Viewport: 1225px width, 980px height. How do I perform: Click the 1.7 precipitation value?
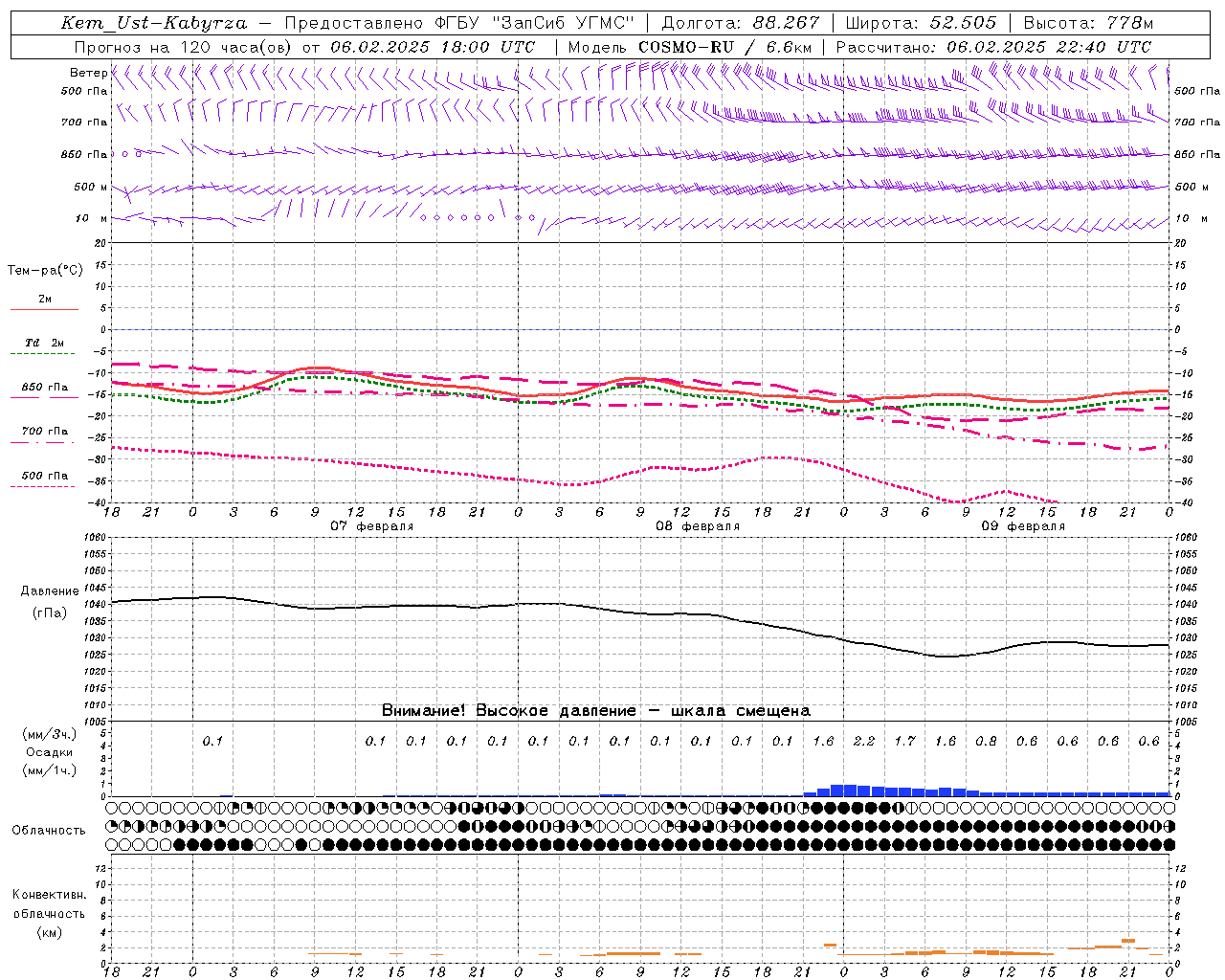pyautogui.click(x=905, y=741)
